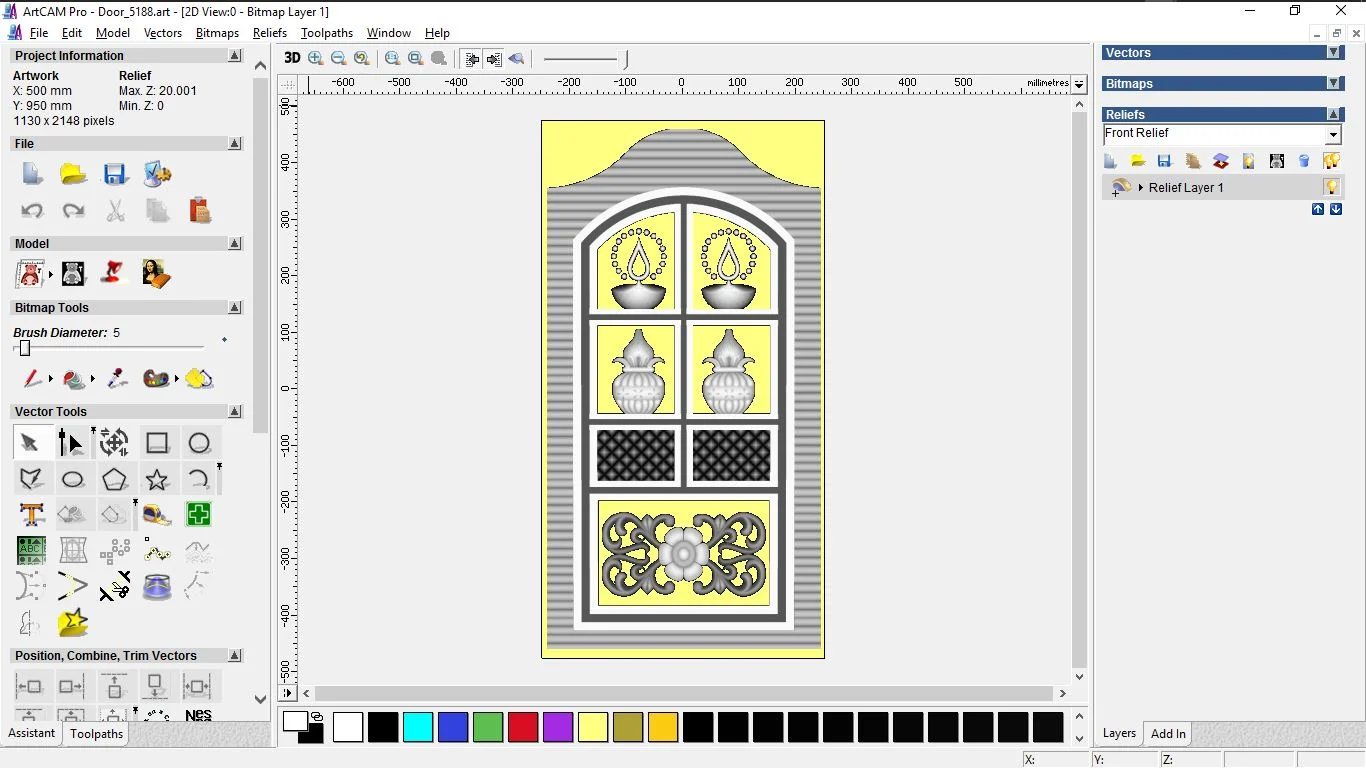Select the yellow color swatch in the palette
This screenshot has height=768, width=1366.
[x=593, y=728]
